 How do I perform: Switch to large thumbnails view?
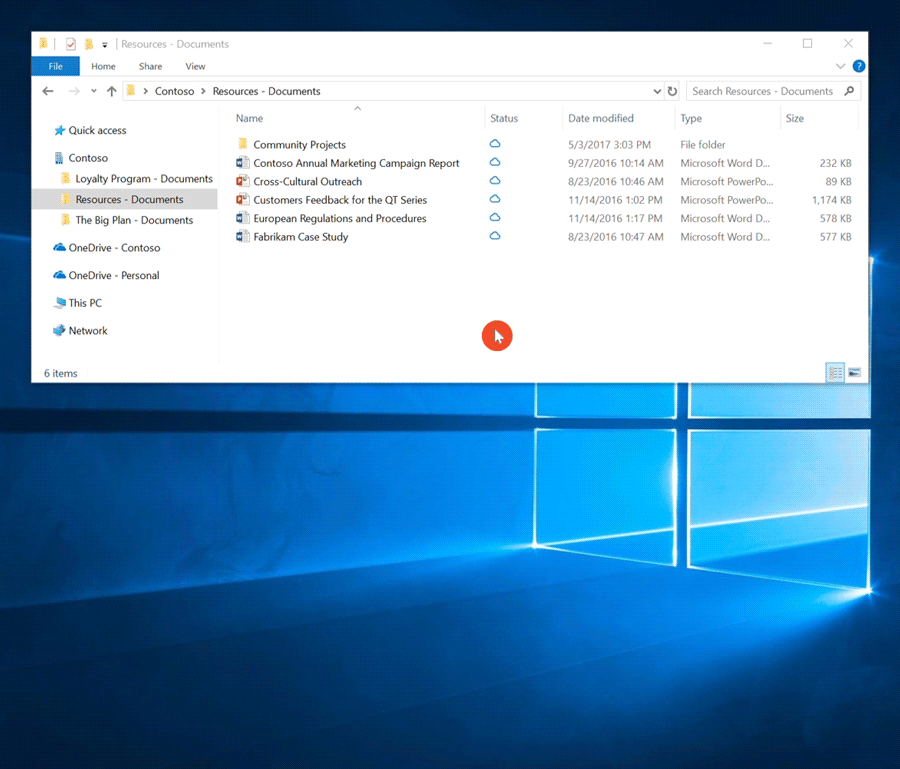(x=857, y=373)
